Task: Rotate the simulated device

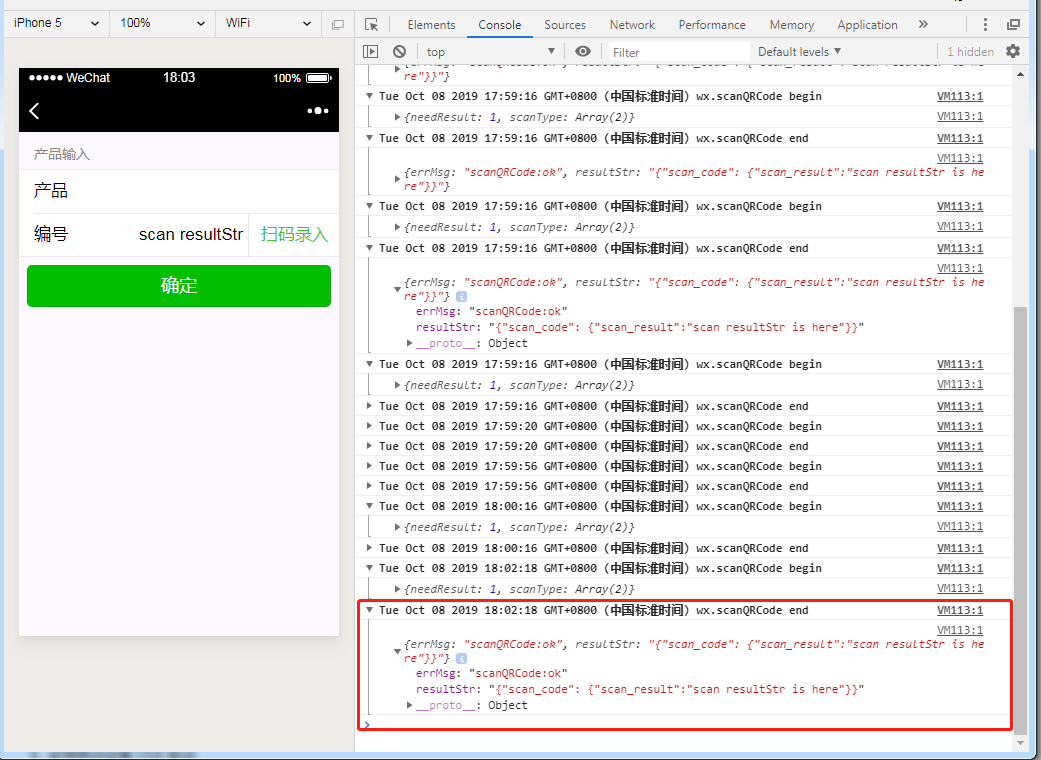Action: tap(338, 25)
